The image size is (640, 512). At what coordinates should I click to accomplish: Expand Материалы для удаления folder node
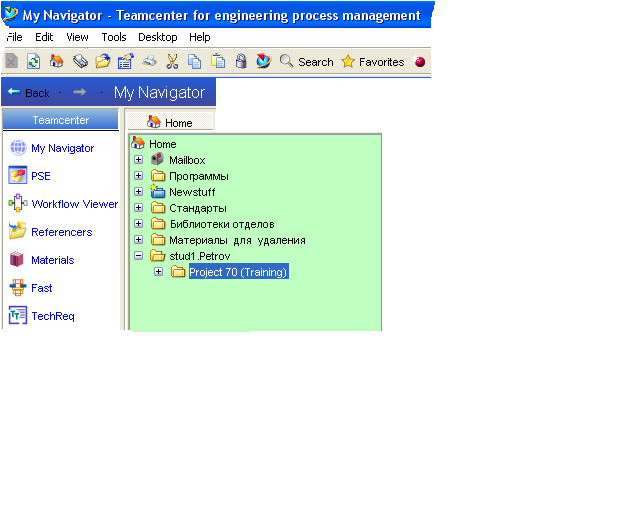pyautogui.click(x=138, y=239)
